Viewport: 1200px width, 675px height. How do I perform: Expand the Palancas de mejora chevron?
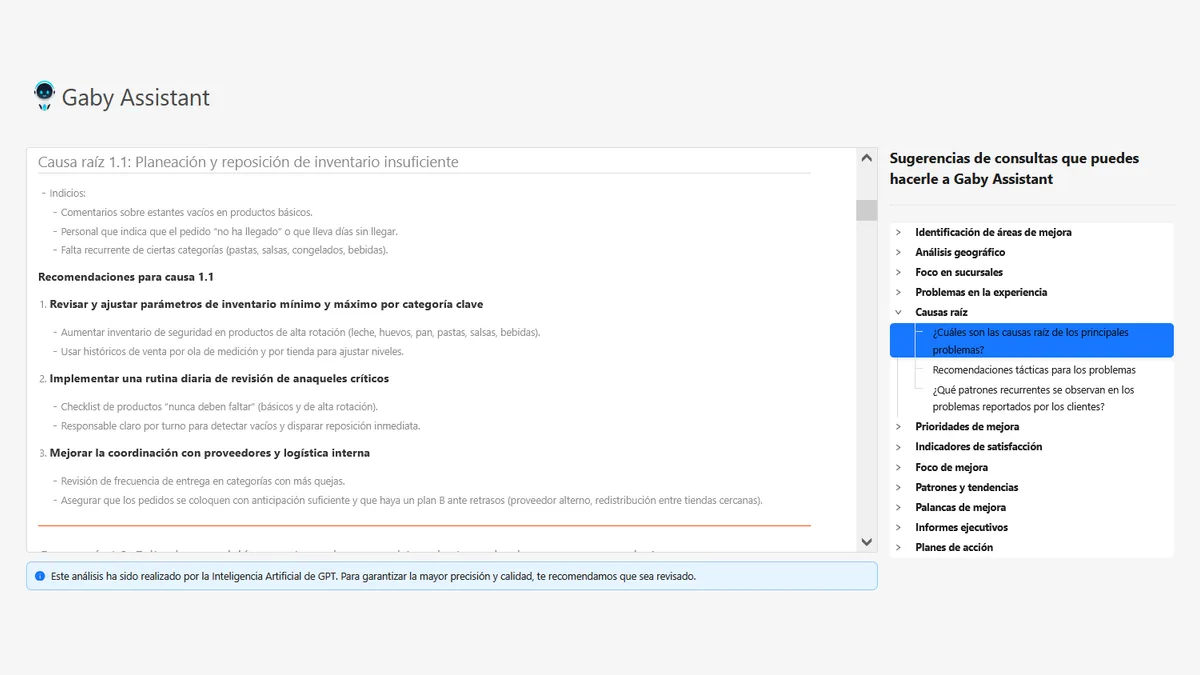(x=899, y=507)
